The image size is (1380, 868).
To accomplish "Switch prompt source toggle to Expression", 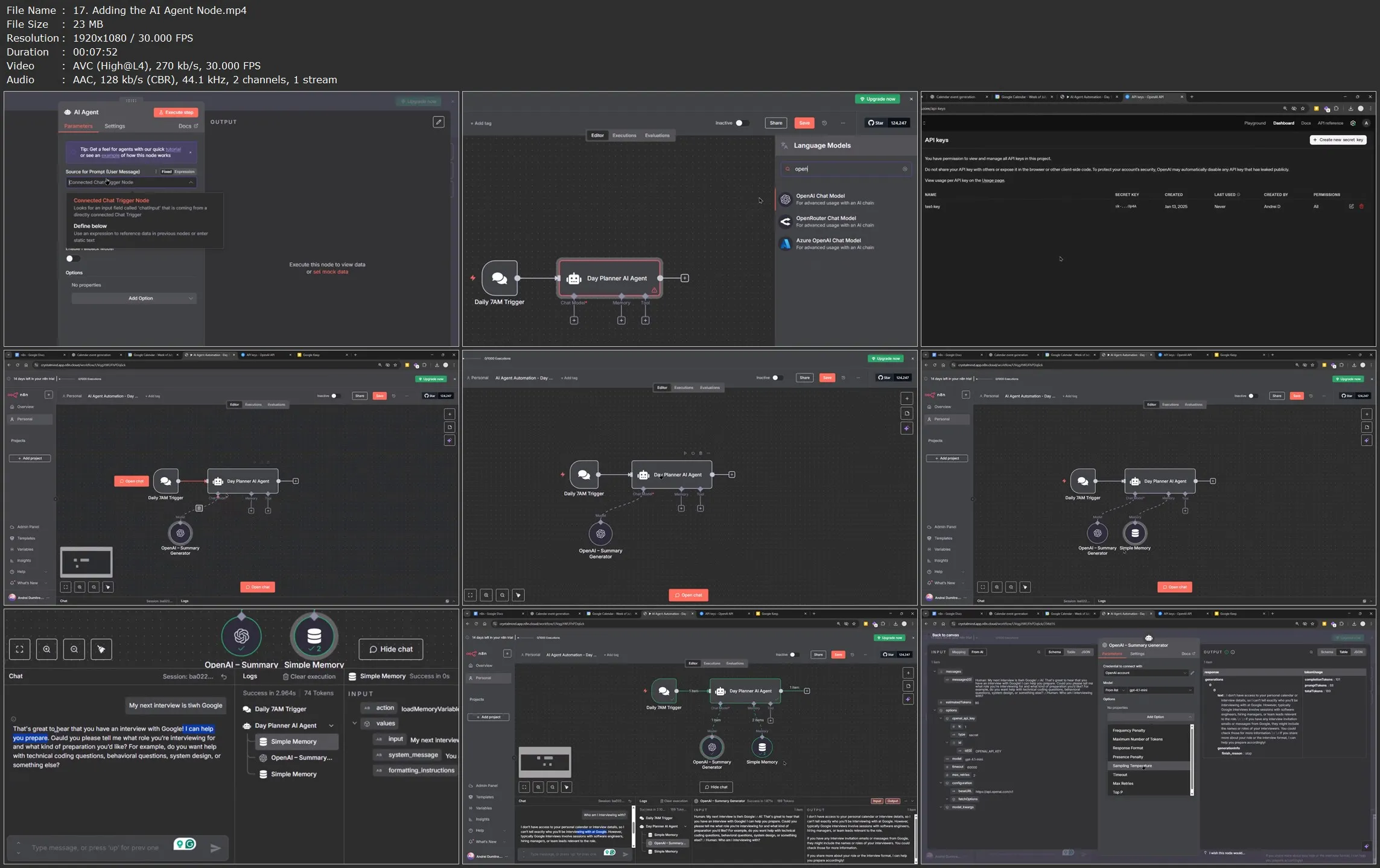I will point(185,172).
